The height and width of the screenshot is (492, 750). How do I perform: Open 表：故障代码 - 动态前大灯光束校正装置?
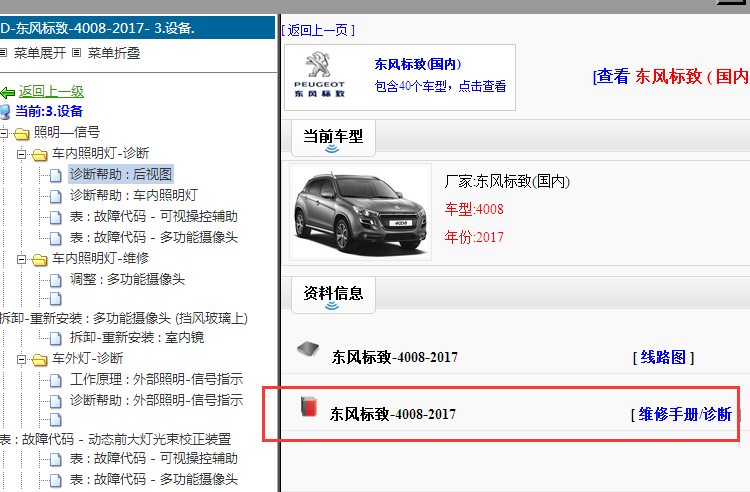(x=115, y=439)
